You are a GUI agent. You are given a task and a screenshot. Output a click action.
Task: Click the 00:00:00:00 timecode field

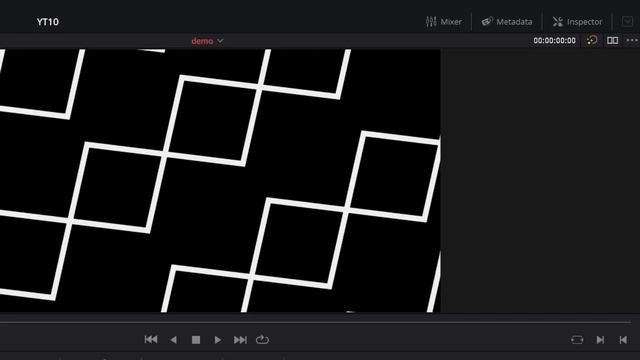pos(554,40)
